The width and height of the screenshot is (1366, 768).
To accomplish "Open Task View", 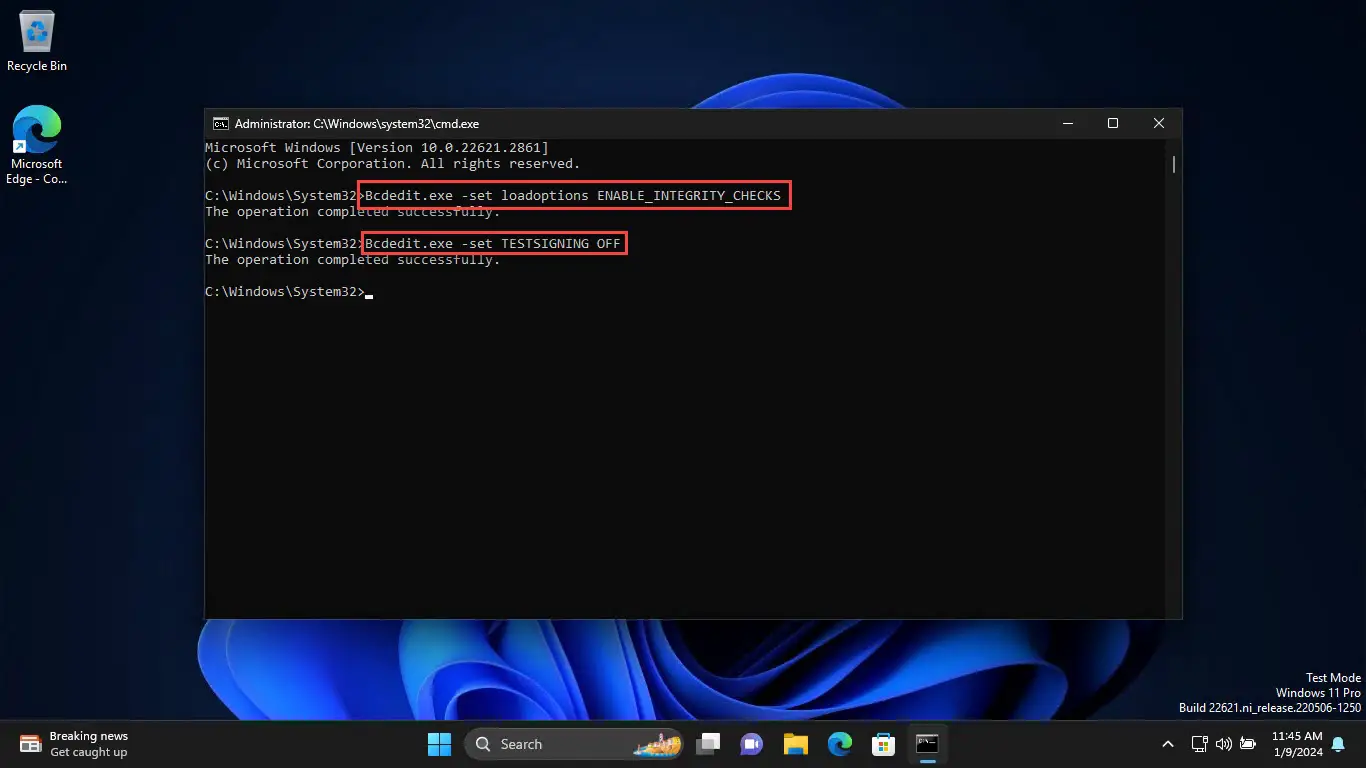I will [708, 744].
